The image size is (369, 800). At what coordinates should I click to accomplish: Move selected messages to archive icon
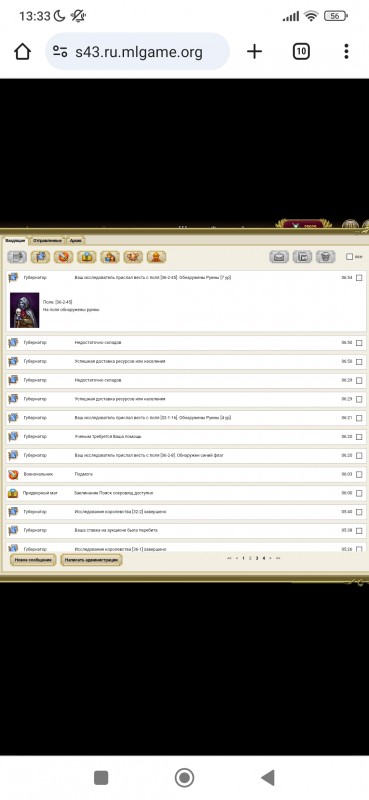click(x=302, y=257)
